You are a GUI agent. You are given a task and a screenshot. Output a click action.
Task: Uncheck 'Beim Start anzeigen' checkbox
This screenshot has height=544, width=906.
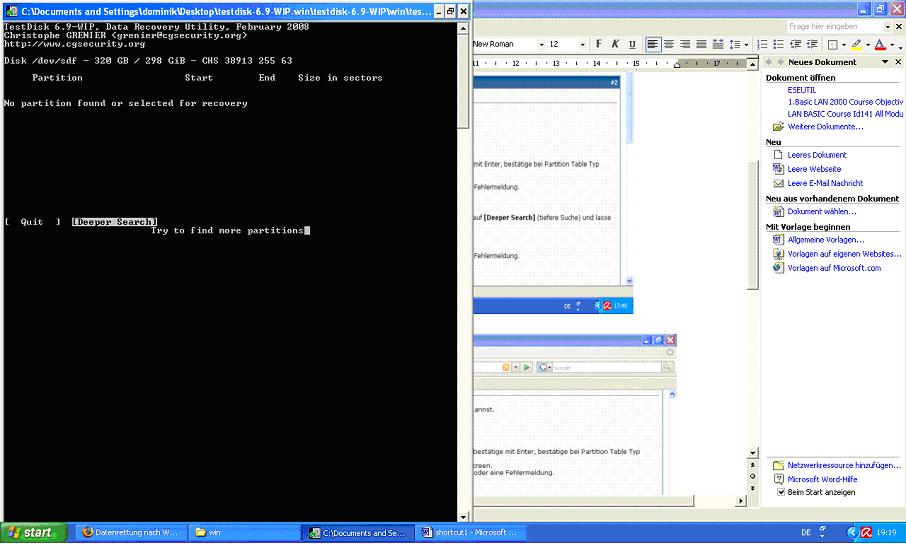point(781,493)
